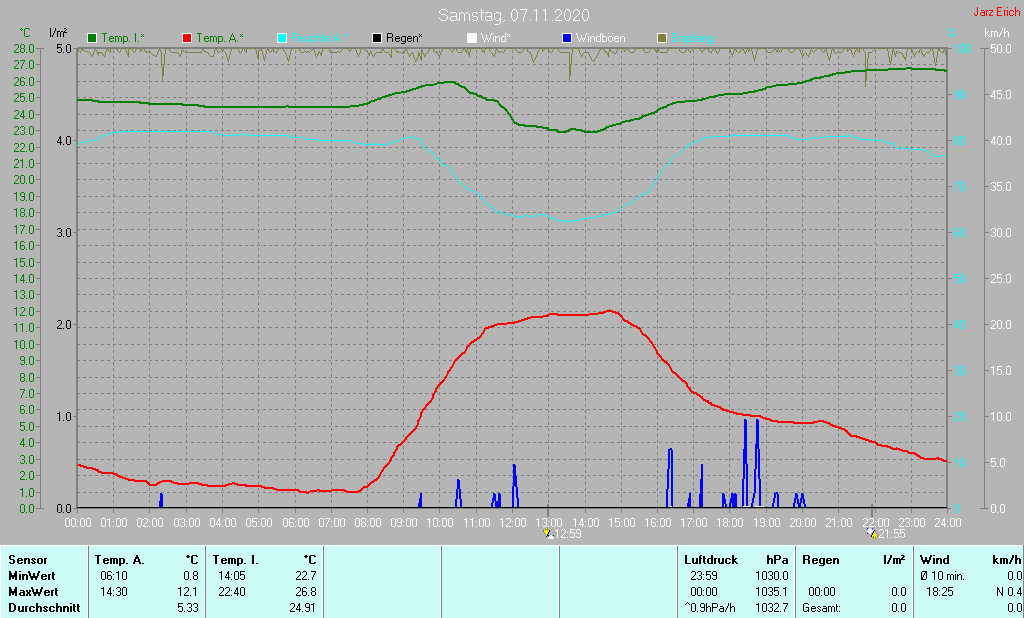The image size is (1024, 618).
Task: Click the km/h axis unit label
Action: (x=997, y=33)
